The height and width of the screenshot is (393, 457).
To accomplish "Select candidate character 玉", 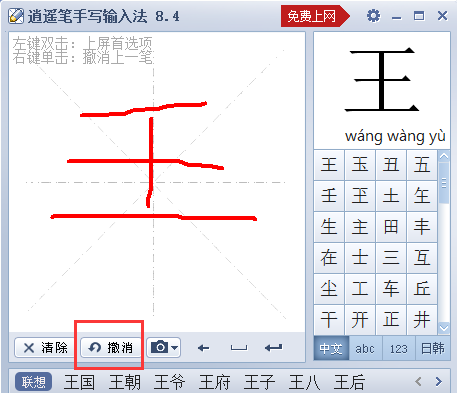I will 360,165.
